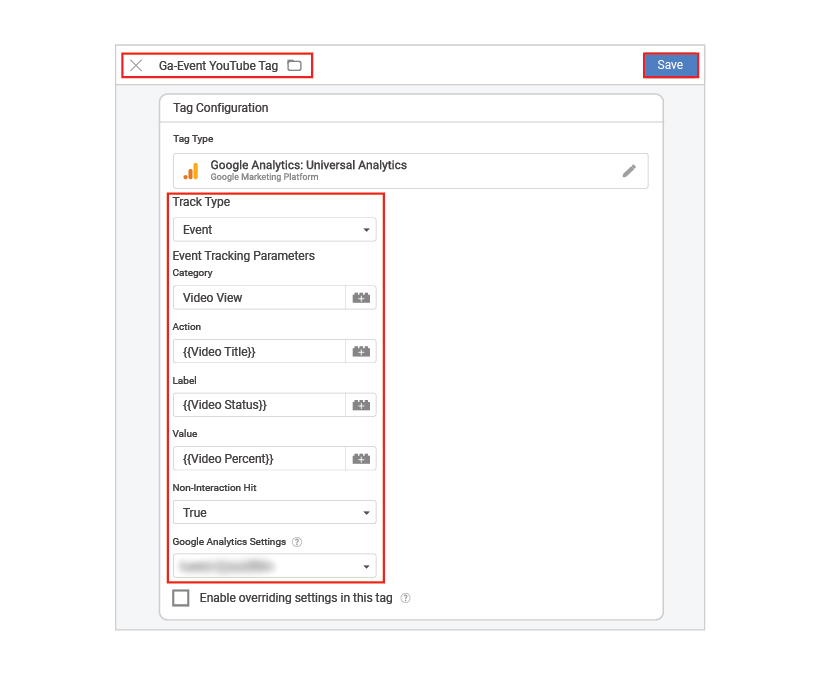This screenshot has width=821, height=675.
Task: Select the Google Analytics: Universal Analytics tag type
Action: click(410, 171)
